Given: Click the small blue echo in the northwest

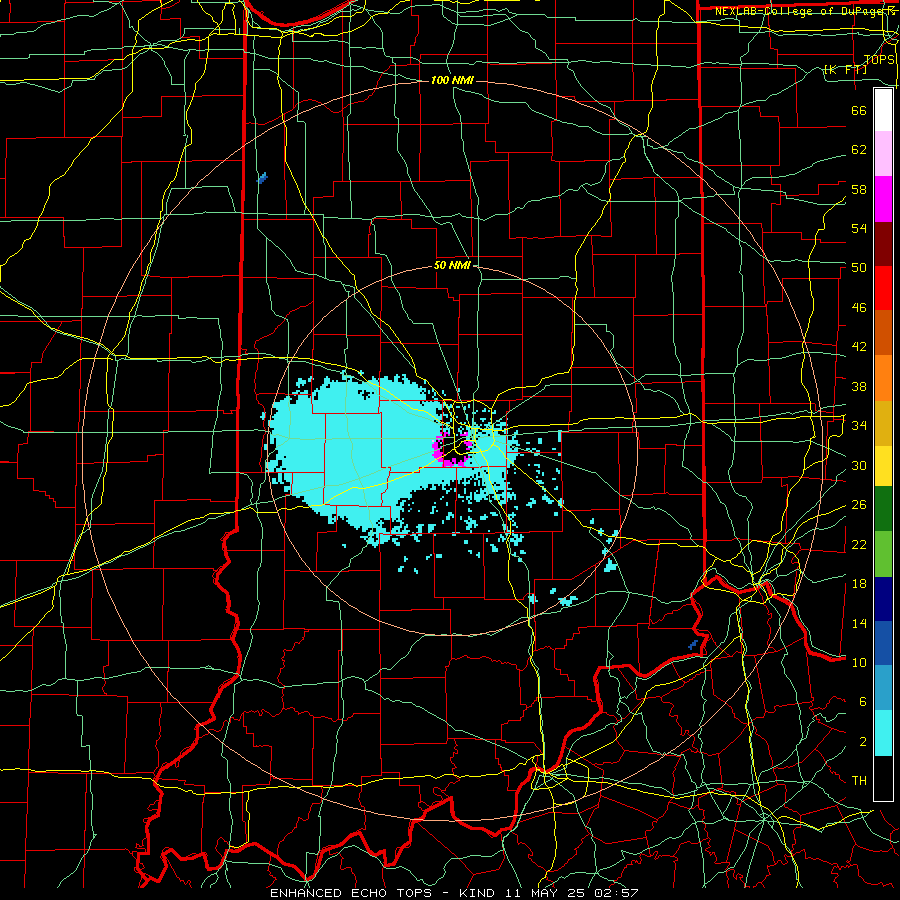Looking at the screenshot, I should click(x=262, y=178).
